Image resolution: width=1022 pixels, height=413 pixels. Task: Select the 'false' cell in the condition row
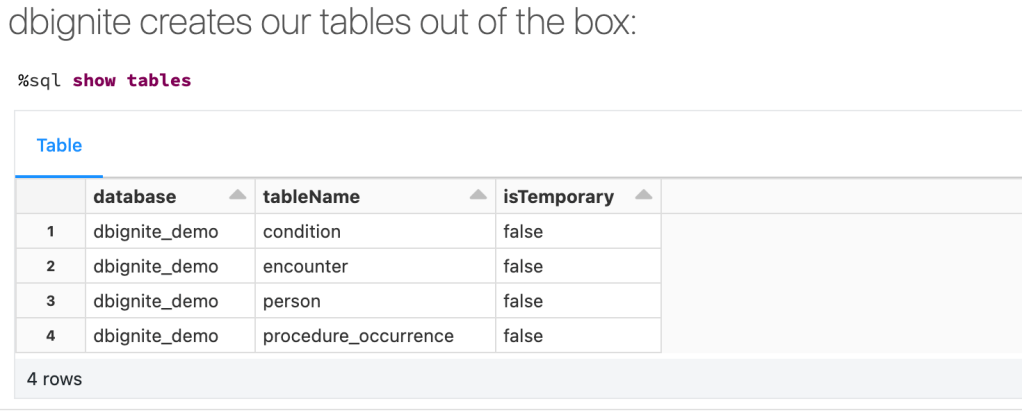(523, 232)
